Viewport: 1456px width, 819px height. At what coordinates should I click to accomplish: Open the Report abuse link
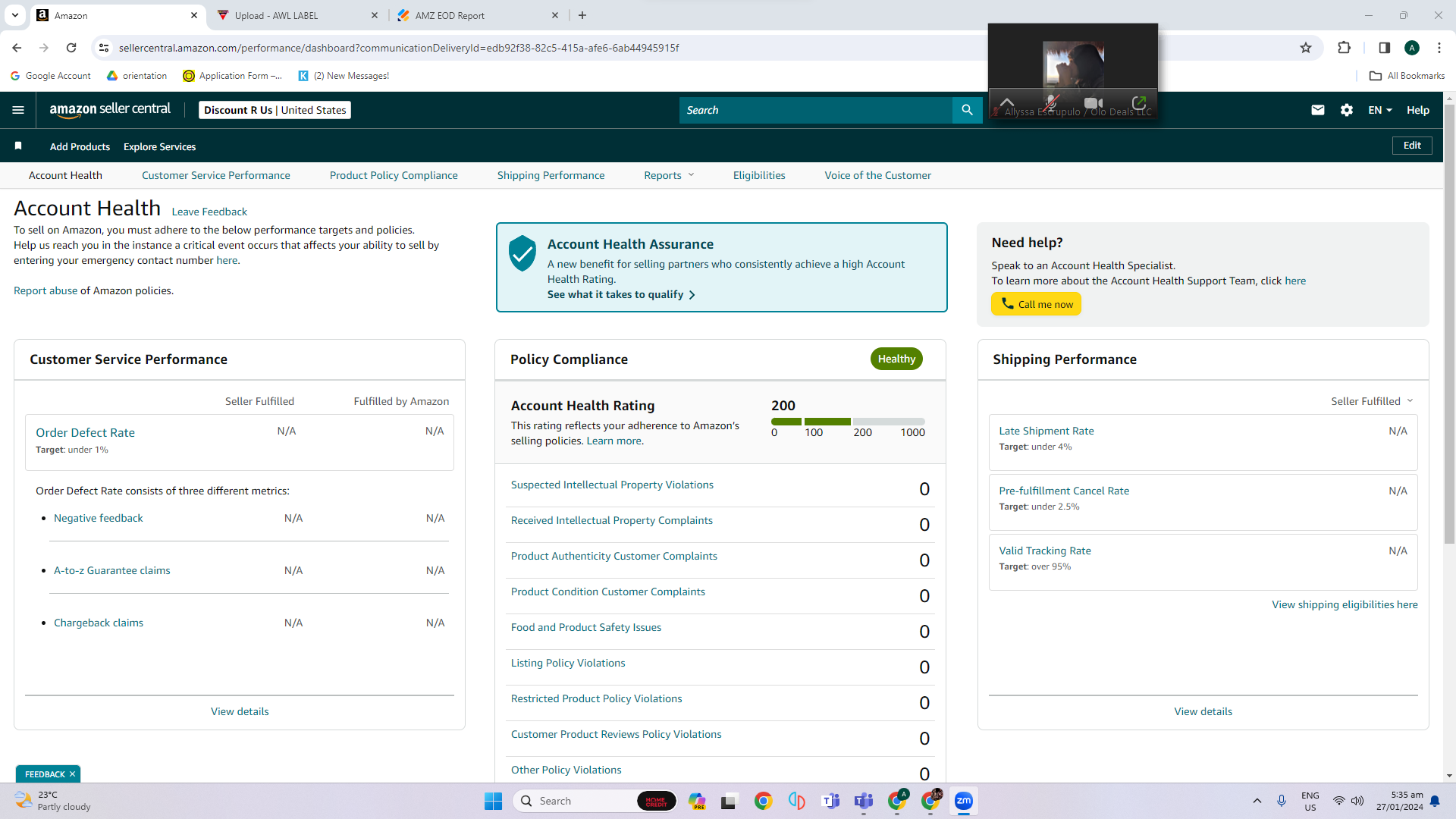pyautogui.click(x=45, y=290)
